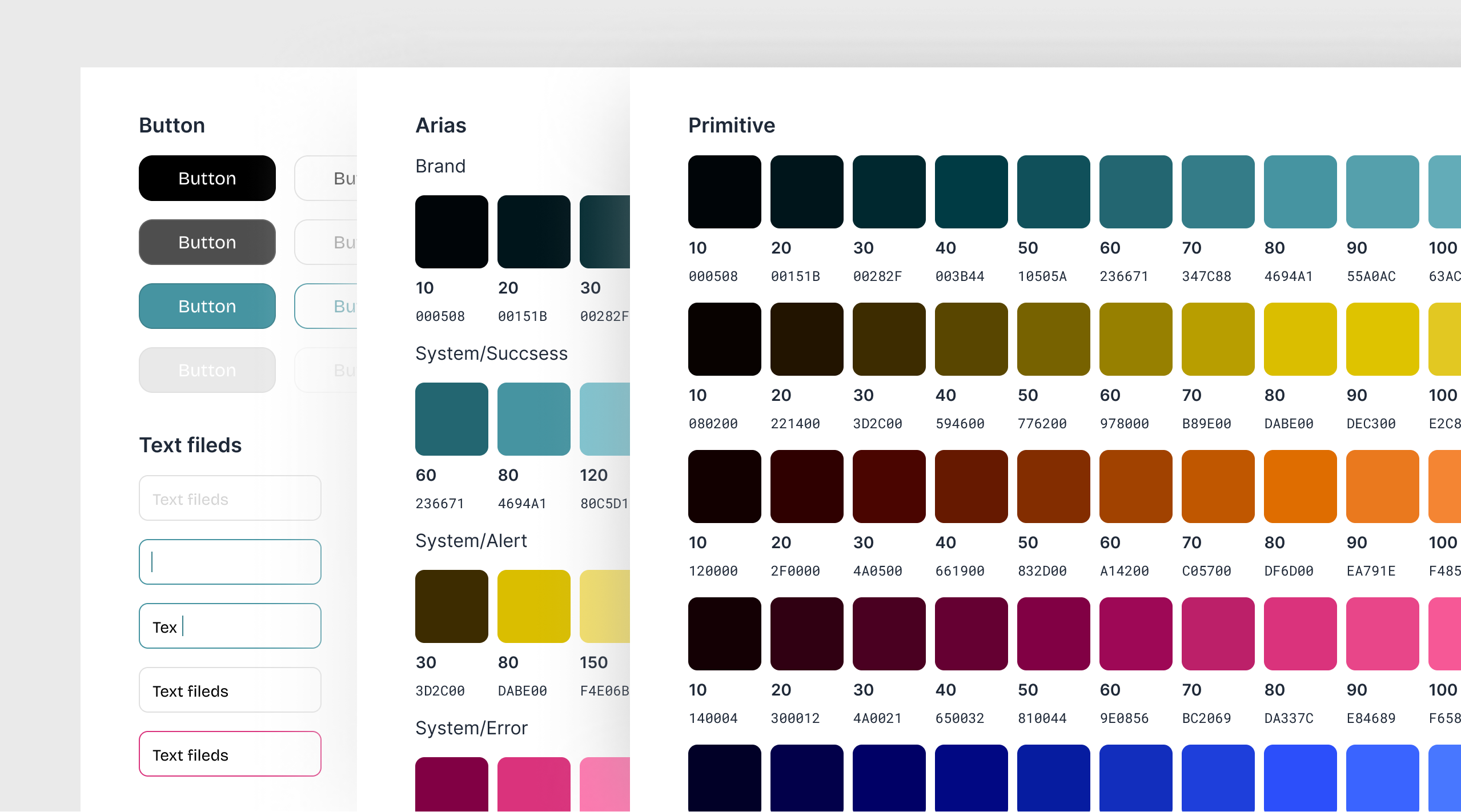The width and height of the screenshot is (1461, 812).
Task: Select Primitive magenta swatch 9E0856
Action: (1135, 634)
